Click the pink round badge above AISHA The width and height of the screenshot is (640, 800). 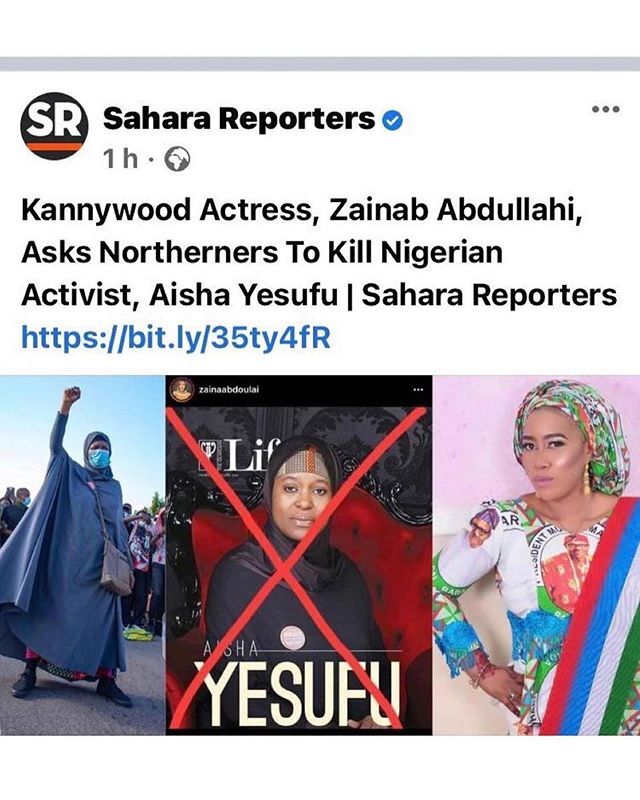click(x=293, y=639)
